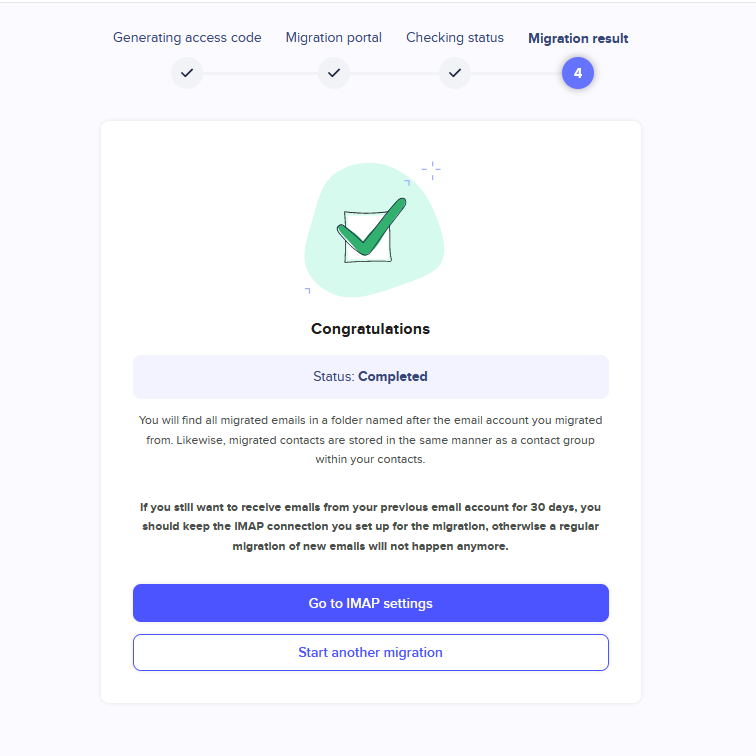The width and height of the screenshot is (756, 756).
Task: Select the Generating access code step label
Action: click(187, 38)
